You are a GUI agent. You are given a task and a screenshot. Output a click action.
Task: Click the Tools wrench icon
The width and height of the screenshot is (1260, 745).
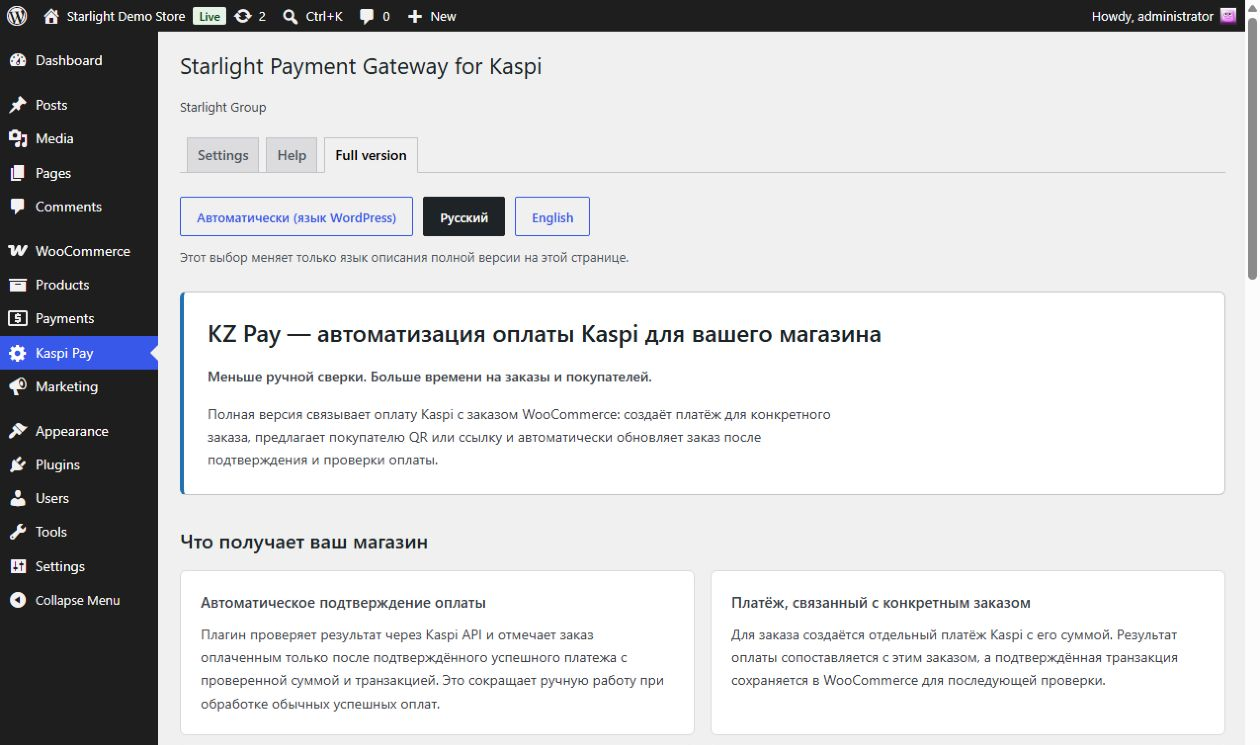coord(17,532)
